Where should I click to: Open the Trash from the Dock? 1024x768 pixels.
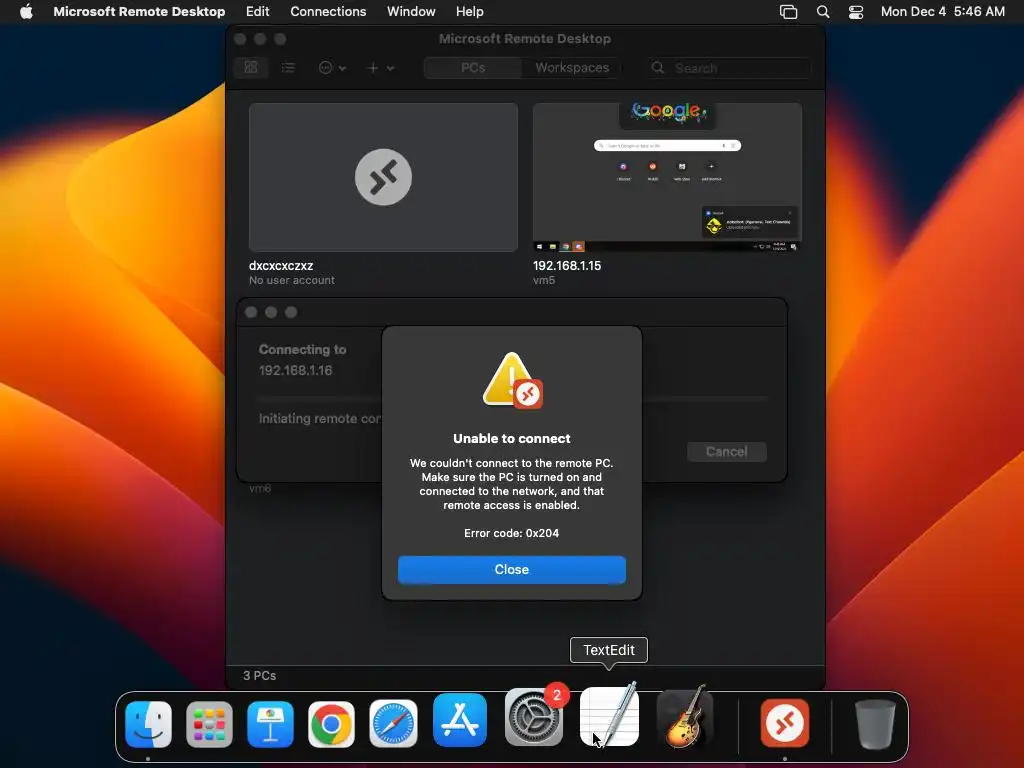875,724
